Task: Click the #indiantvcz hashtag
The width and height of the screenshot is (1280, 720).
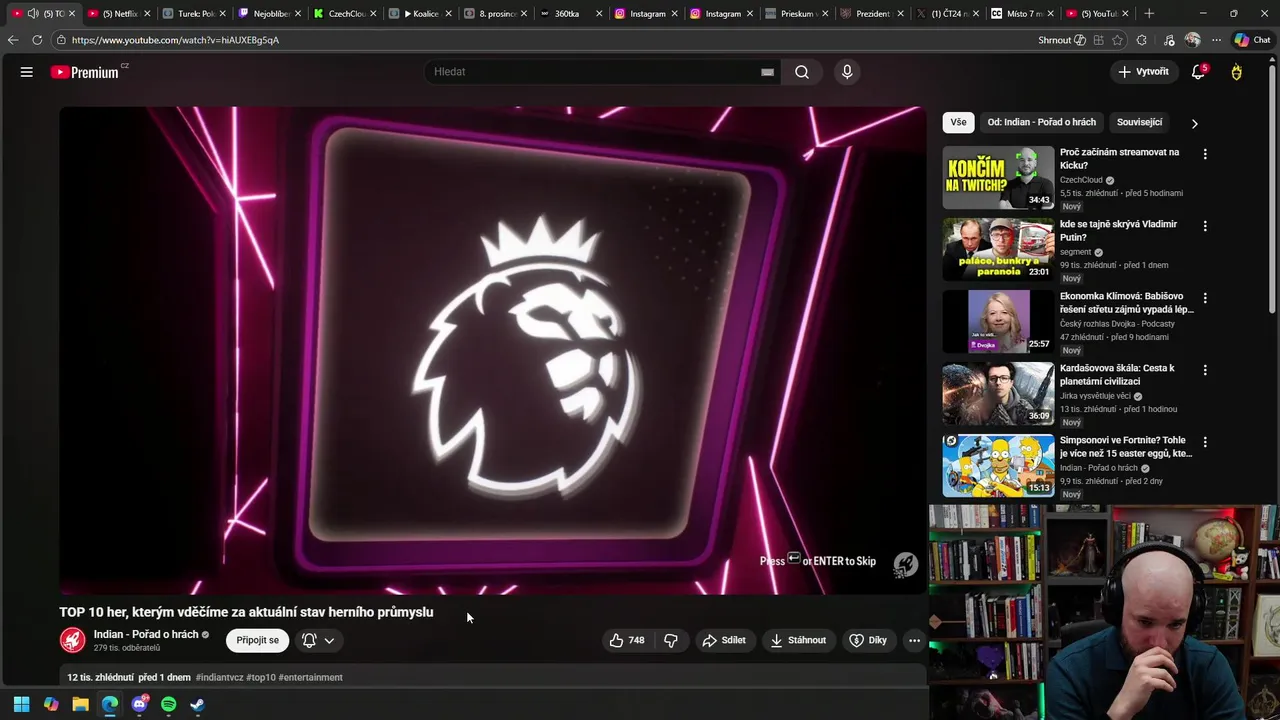Action: point(219,677)
